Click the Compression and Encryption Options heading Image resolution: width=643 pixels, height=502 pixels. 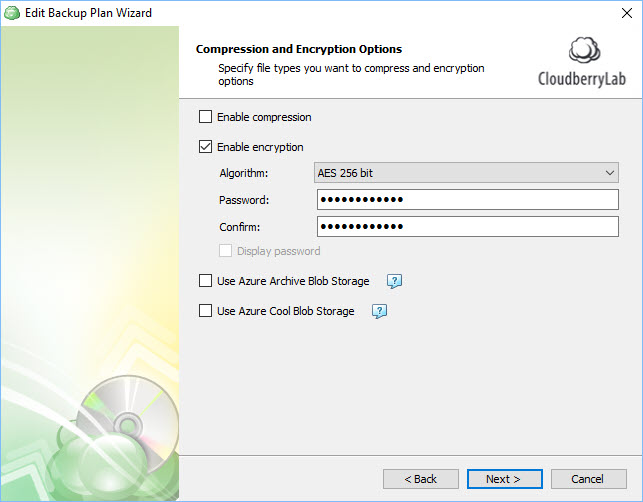point(299,49)
